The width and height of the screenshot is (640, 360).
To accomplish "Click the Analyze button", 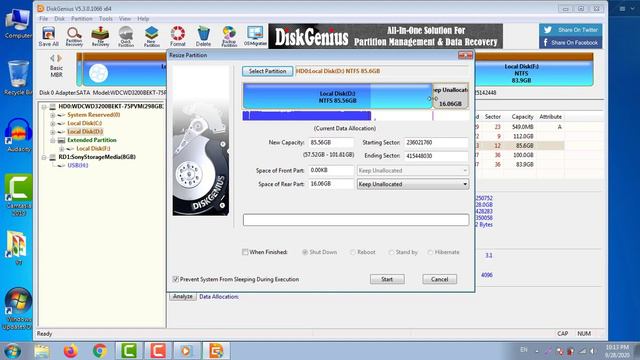I will pos(182,296).
